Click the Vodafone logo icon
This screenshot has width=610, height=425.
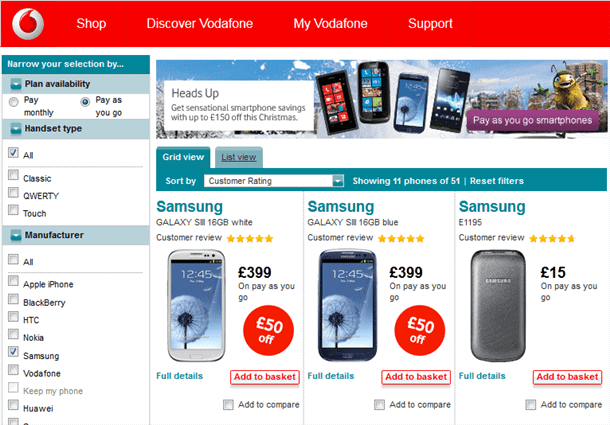(28, 24)
